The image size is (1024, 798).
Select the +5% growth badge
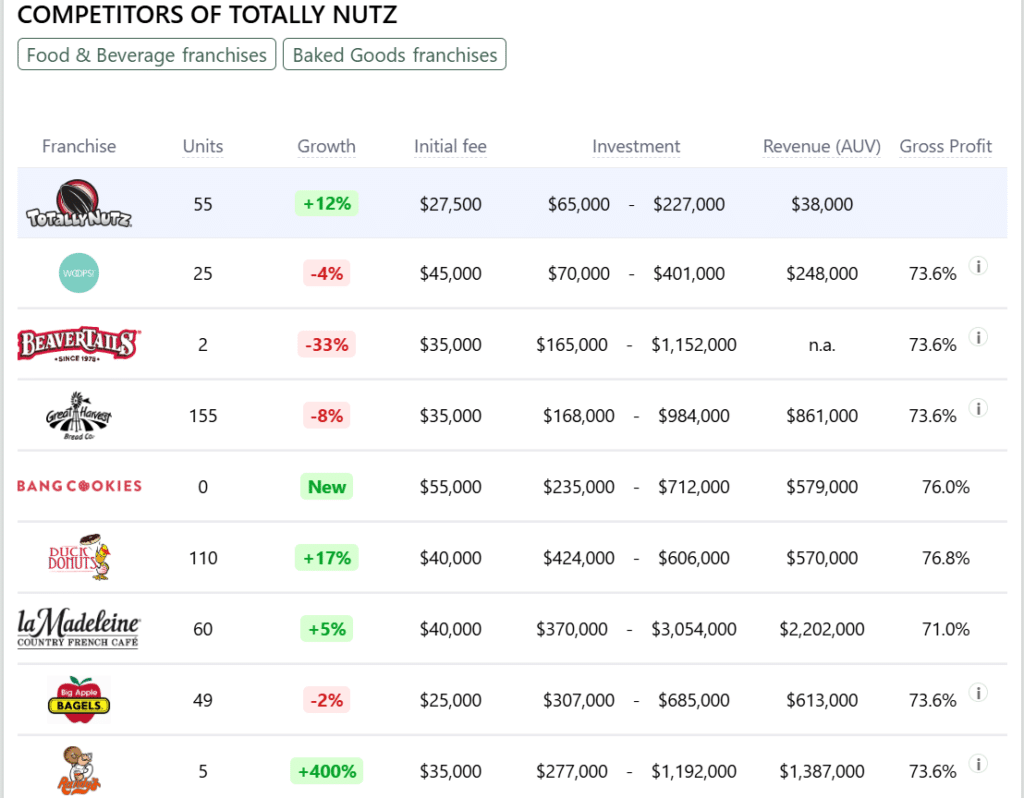[x=327, y=629]
